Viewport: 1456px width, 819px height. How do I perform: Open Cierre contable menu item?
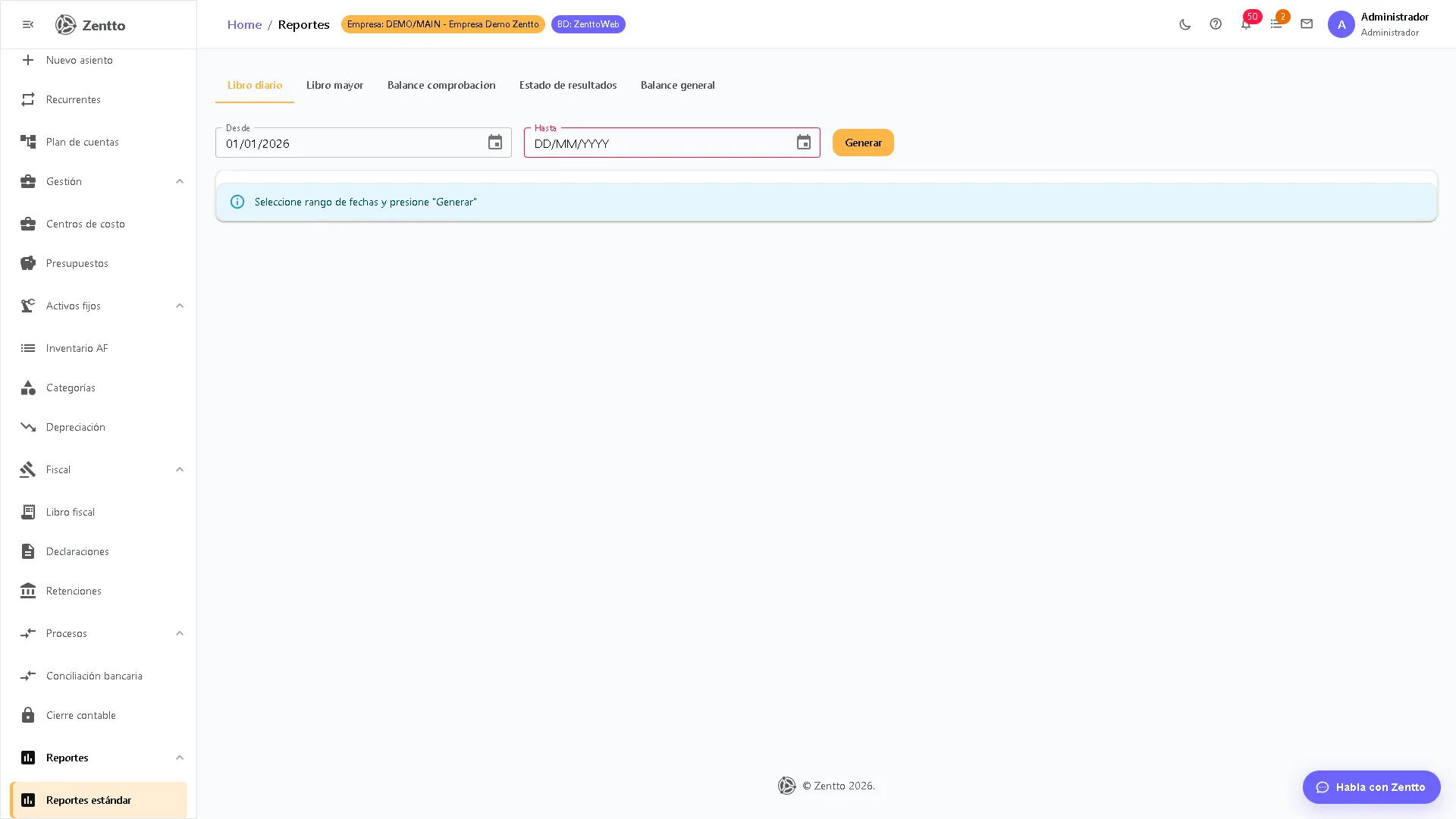(x=99, y=715)
